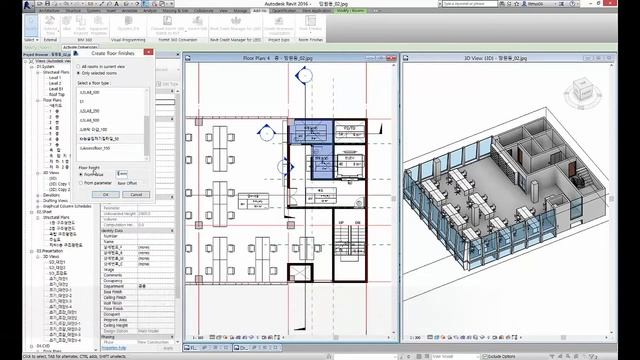Screen dimensions: 640x360
Task: Click the floor plan view vertical scrollbar
Action: point(394,199)
